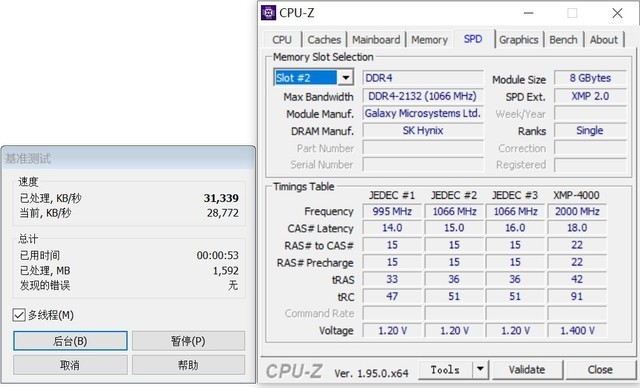640x388 pixels.
Task: Click the 8 GBytes module size value
Action: (590, 78)
